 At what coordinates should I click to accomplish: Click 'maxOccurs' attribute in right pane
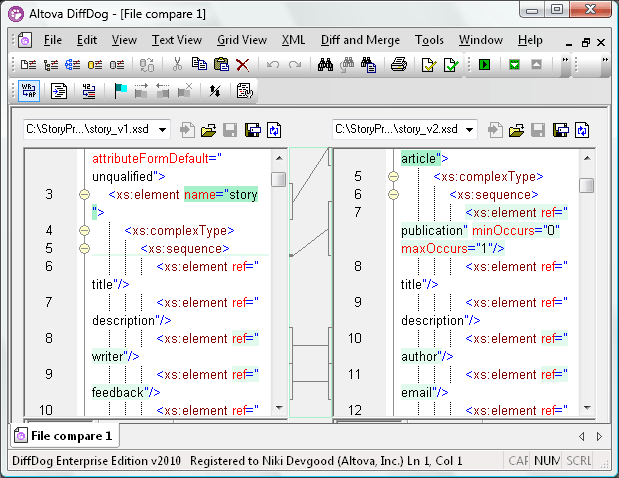[434, 249]
